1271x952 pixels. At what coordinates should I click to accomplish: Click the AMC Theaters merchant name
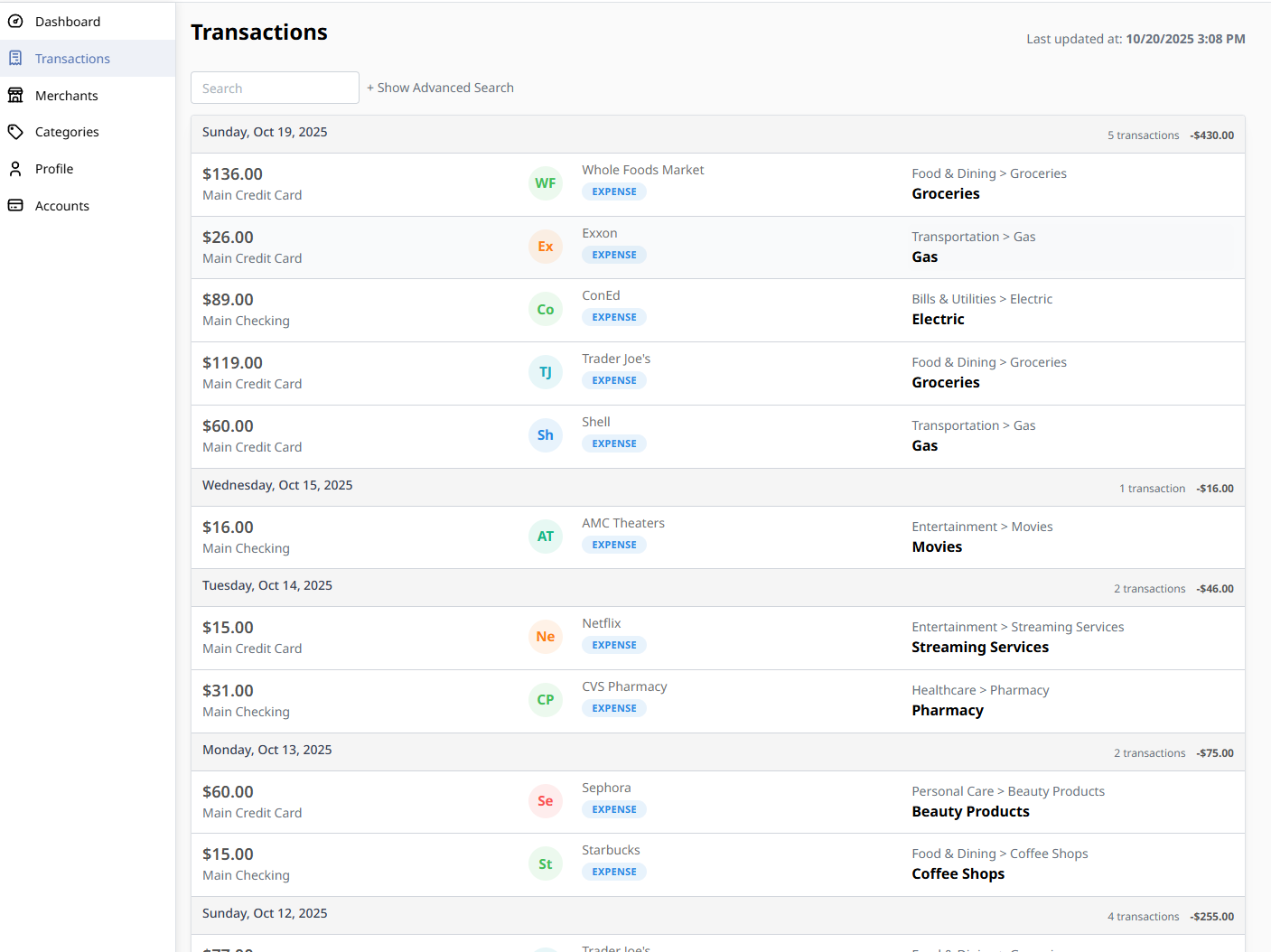(623, 523)
